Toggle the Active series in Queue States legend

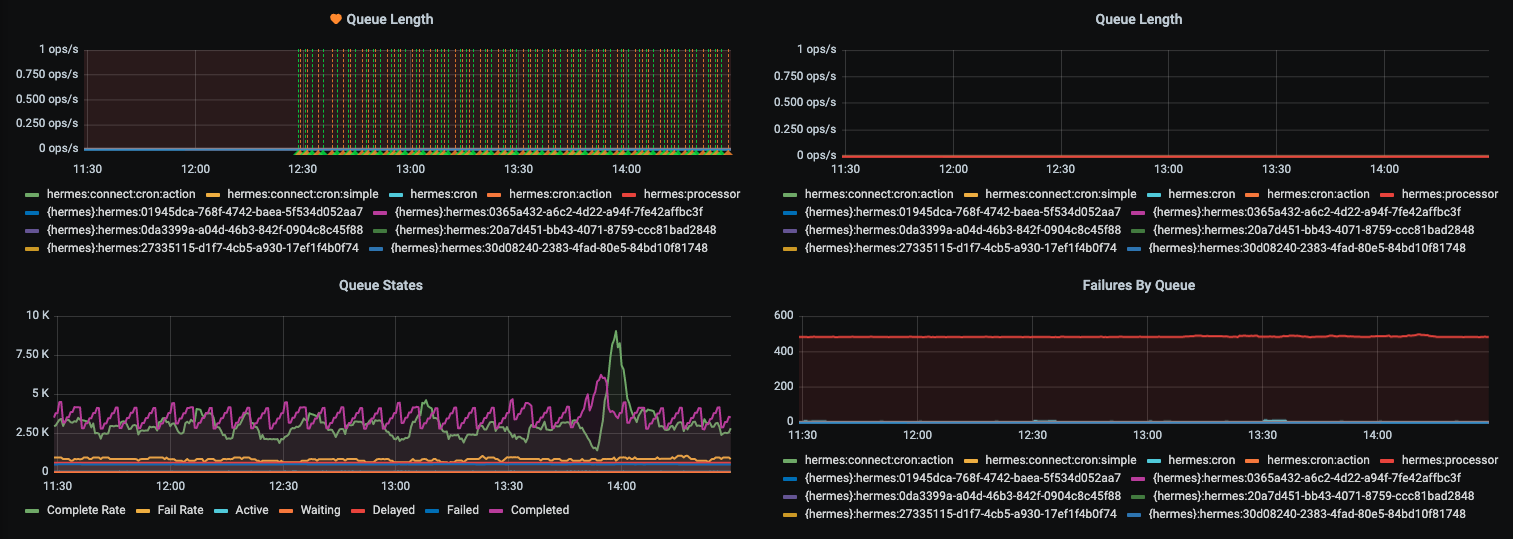click(252, 510)
